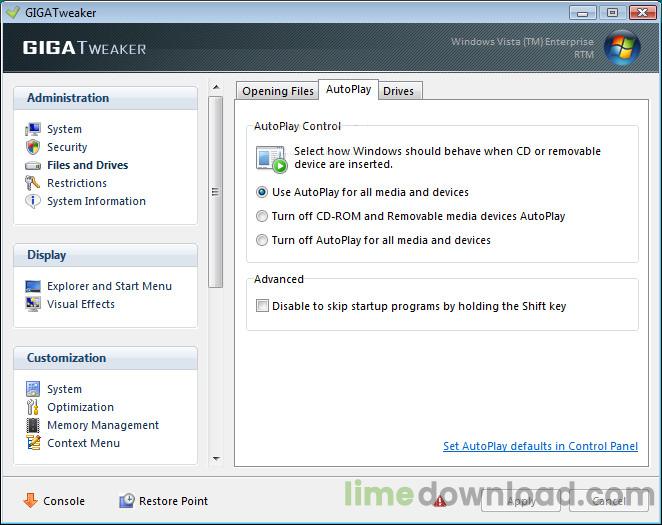The image size is (662, 525).
Task: Open the Context Menu label
Action: click(x=83, y=443)
